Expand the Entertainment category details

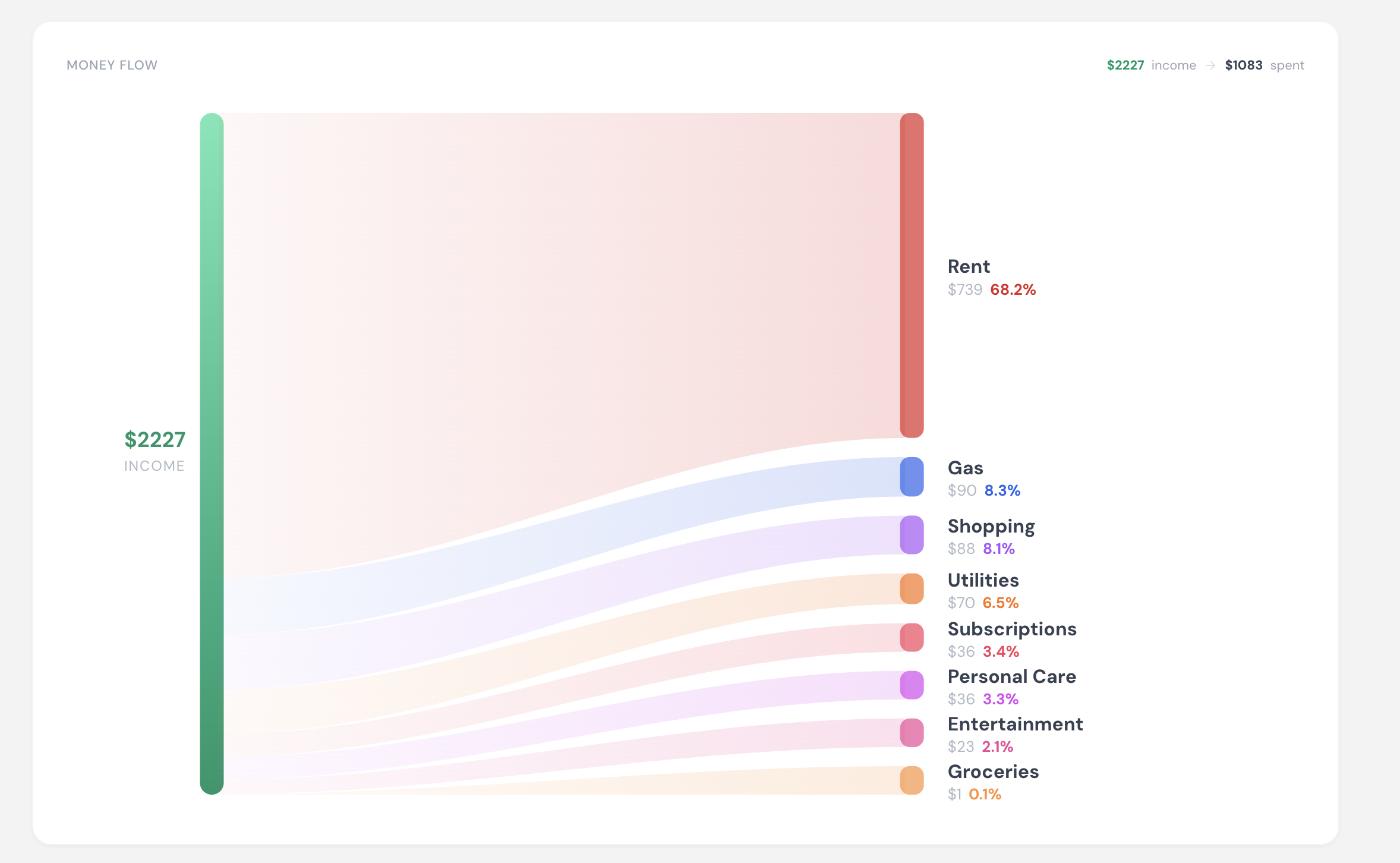pos(1016,724)
